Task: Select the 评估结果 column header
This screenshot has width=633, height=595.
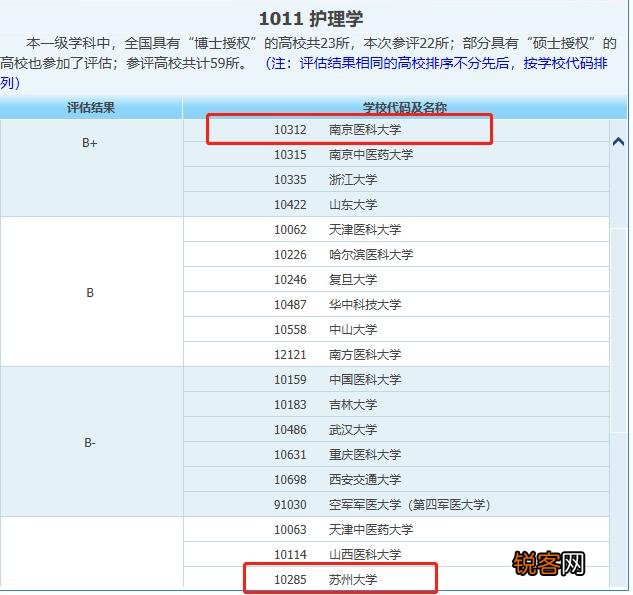Action: click(91, 107)
